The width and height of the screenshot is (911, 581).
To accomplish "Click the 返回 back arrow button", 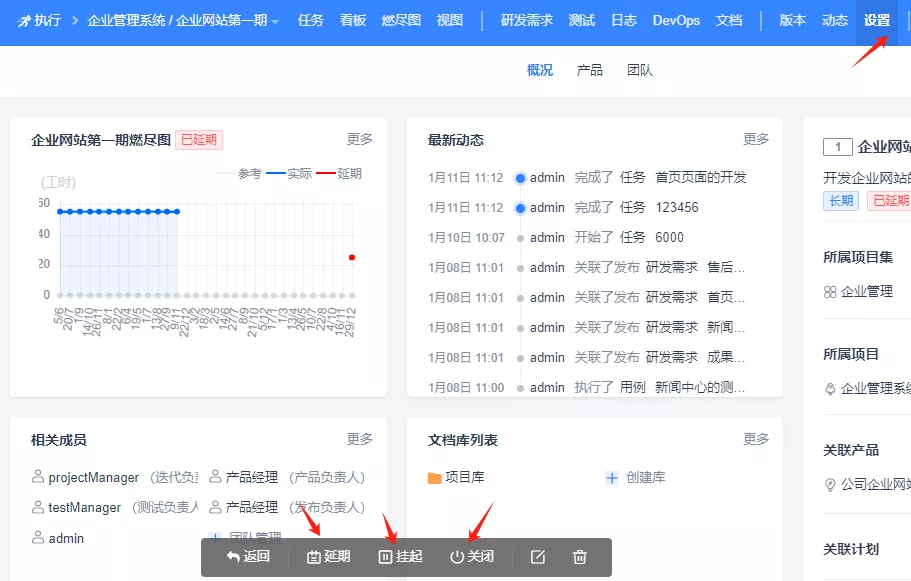I will pos(248,557).
